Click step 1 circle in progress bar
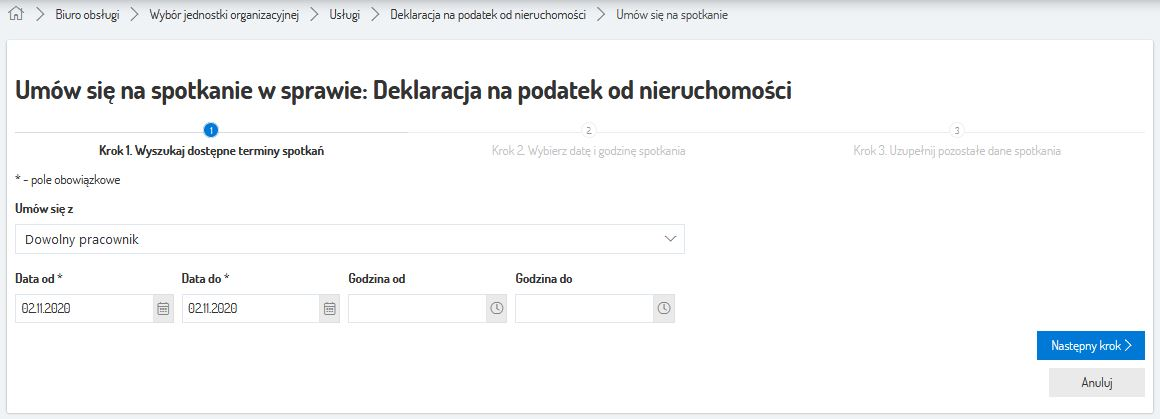 point(211,130)
